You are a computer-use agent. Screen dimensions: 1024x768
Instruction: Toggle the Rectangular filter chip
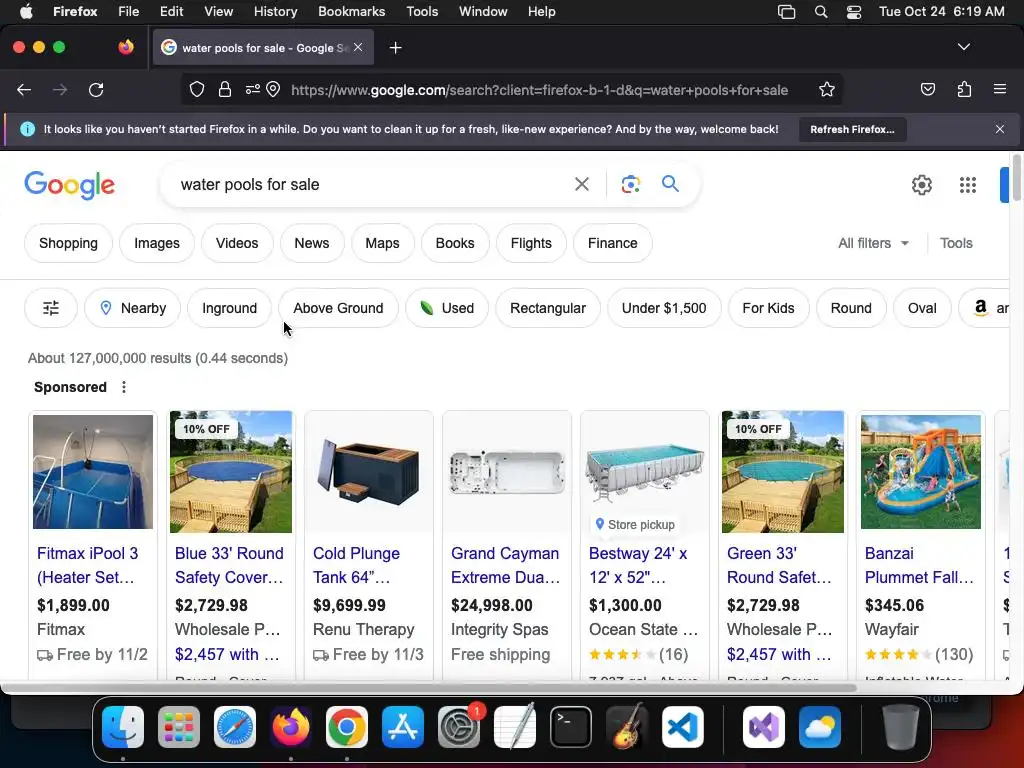(548, 308)
